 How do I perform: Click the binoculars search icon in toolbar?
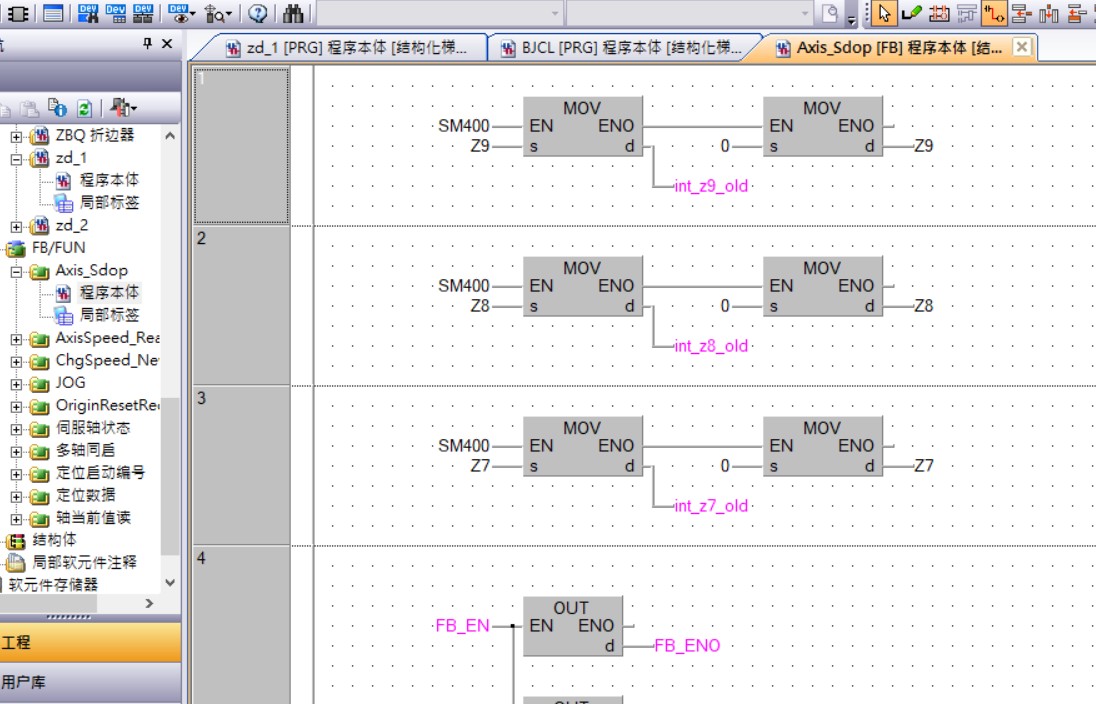(293, 13)
